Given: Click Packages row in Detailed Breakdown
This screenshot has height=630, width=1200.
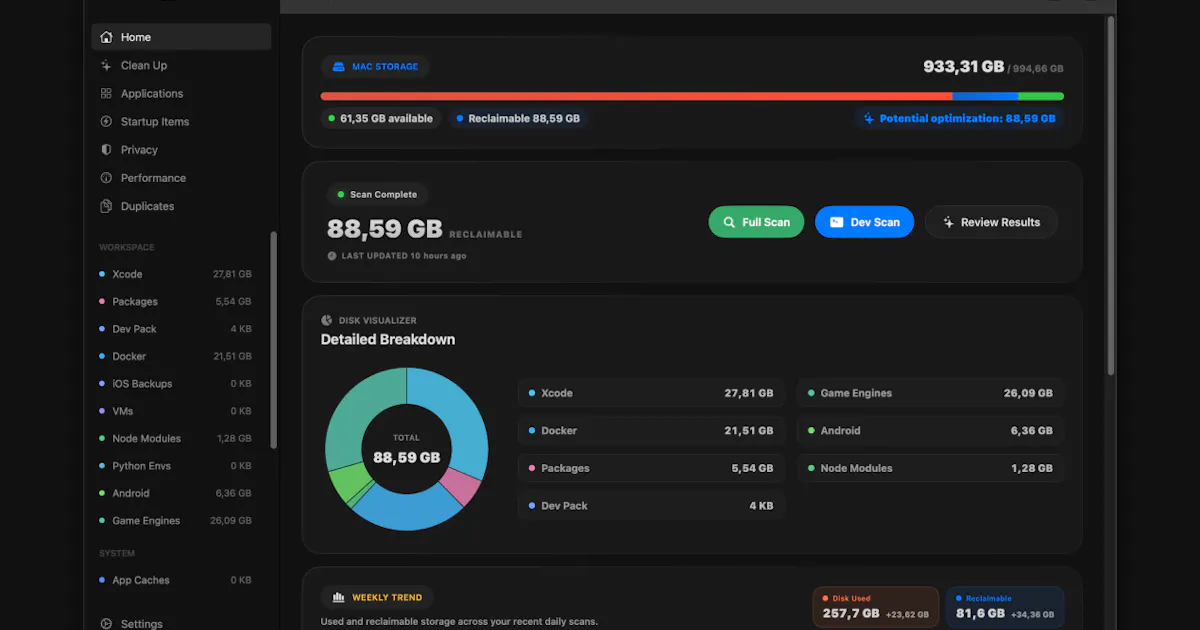Looking at the screenshot, I should (651, 468).
